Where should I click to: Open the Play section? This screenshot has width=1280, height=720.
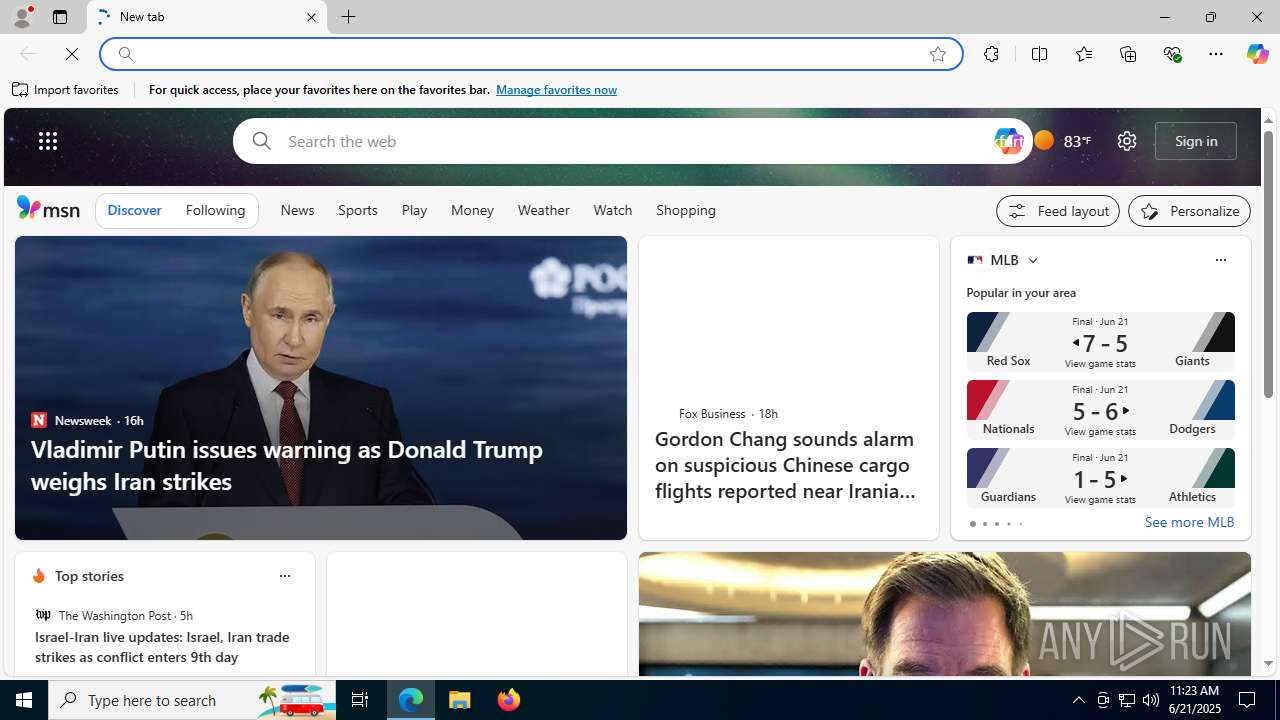pyautogui.click(x=414, y=210)
